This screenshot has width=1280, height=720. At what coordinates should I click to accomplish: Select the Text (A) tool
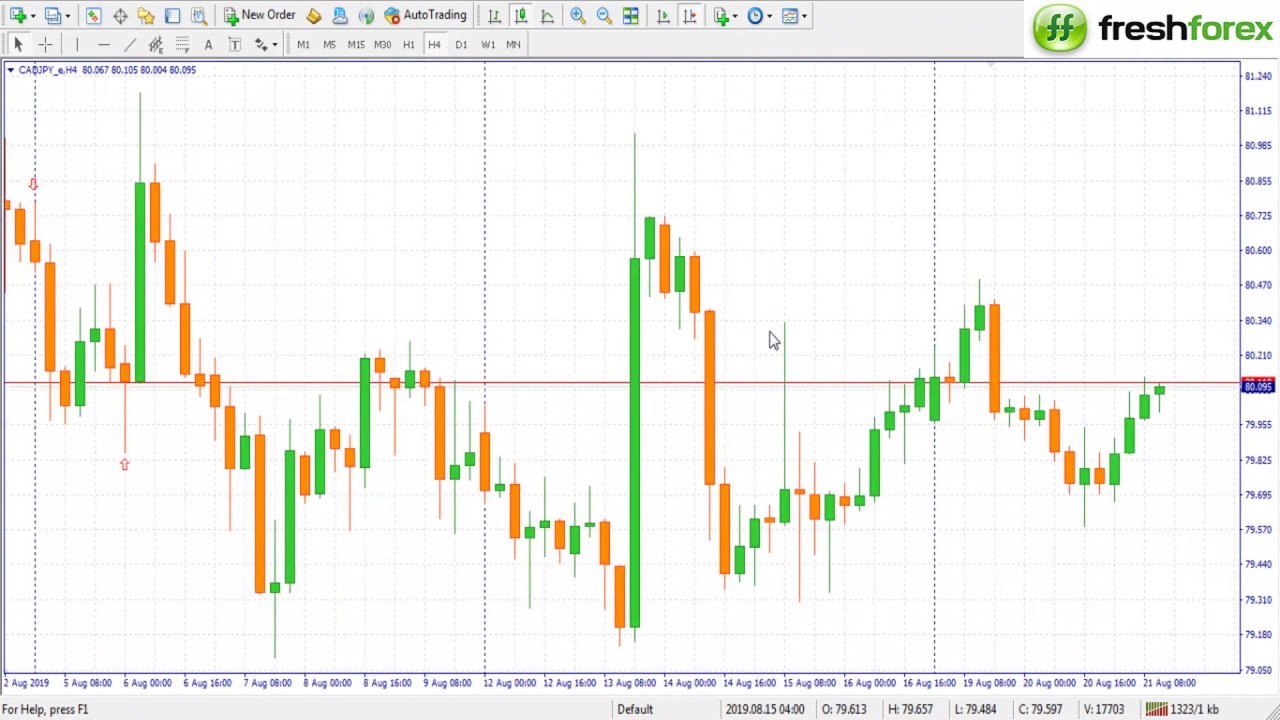[x=208, y=44]
